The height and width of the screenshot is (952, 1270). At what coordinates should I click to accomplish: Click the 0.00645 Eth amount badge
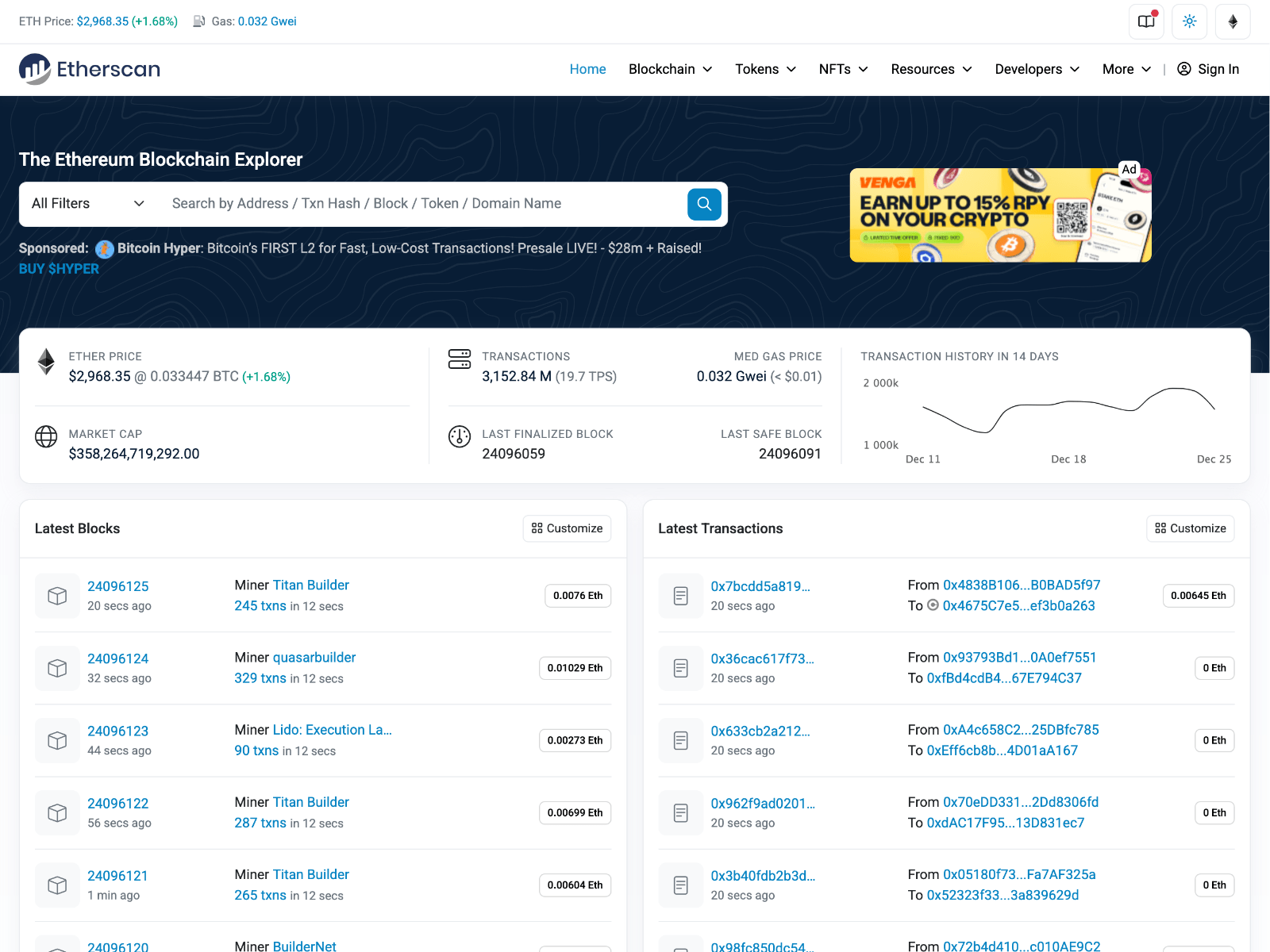click(x=1198, y=596)
